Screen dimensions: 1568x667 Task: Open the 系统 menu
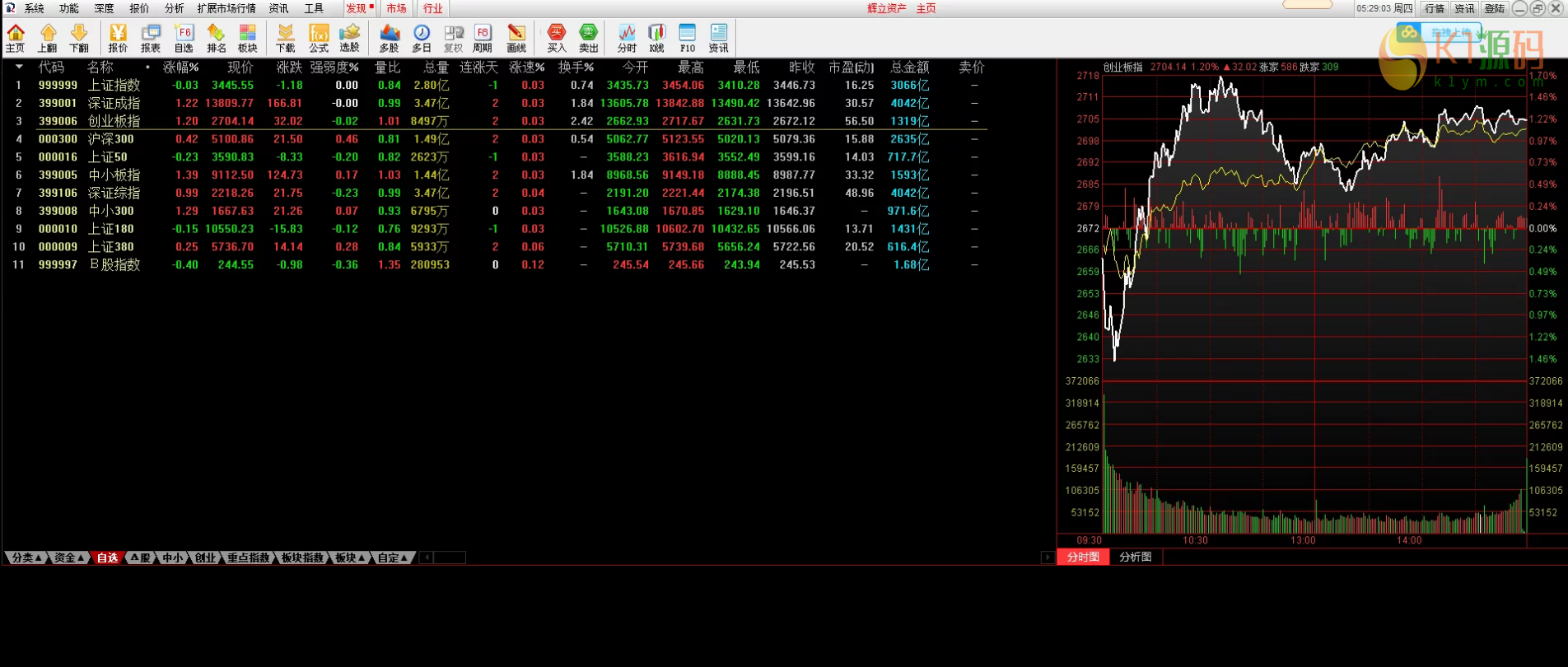35,8
